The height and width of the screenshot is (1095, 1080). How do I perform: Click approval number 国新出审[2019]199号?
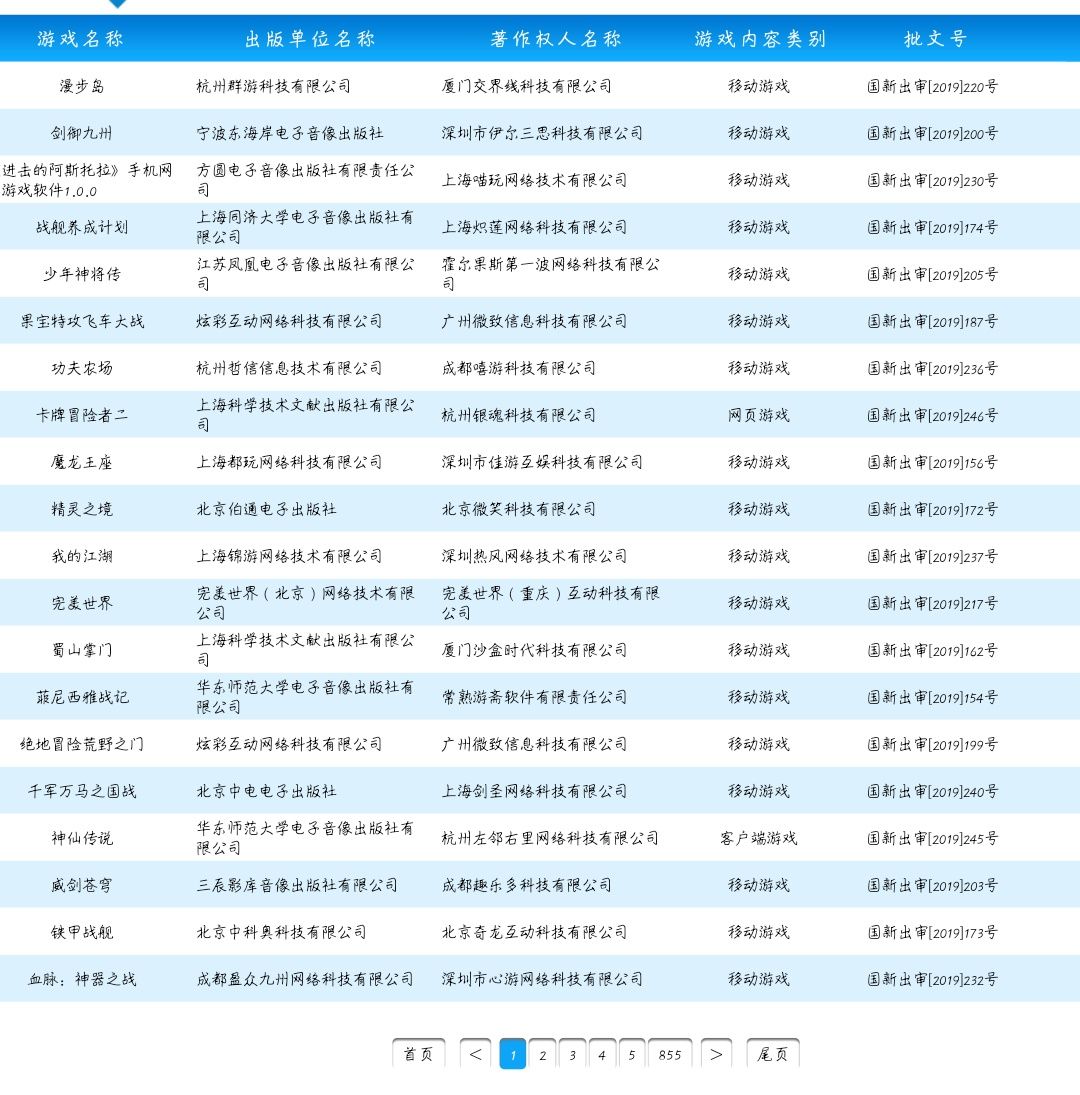click(933, 744)
